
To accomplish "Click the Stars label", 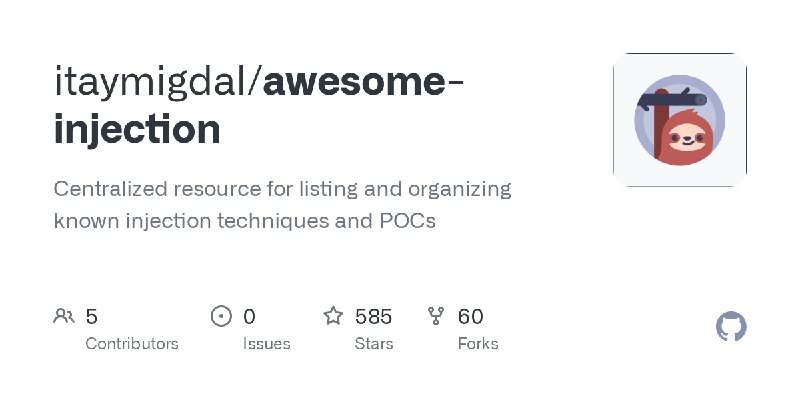I will tap(373, 344).
